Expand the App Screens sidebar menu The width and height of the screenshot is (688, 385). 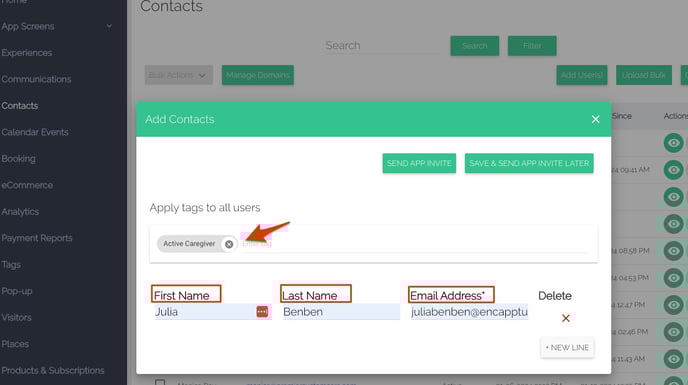click(56, 26)
